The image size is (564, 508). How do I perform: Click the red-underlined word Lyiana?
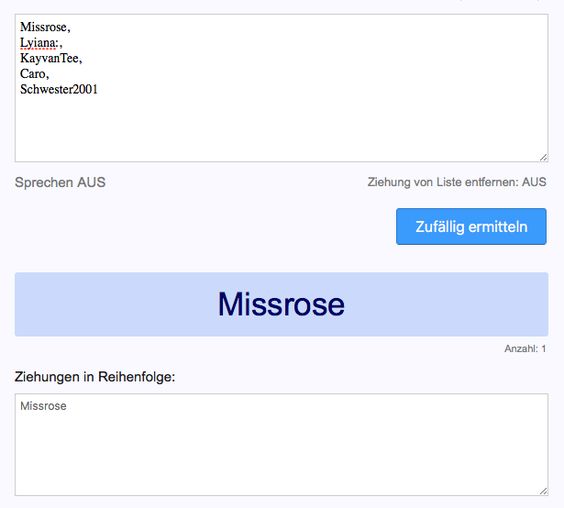click(x=38, y=43)
